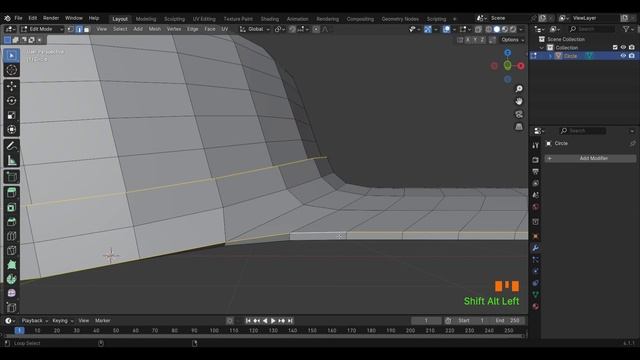Image resolution: width=640 pixels, height=360 pixels.
Task: Toggle proportional editing
Action: (x=316, y=29)
